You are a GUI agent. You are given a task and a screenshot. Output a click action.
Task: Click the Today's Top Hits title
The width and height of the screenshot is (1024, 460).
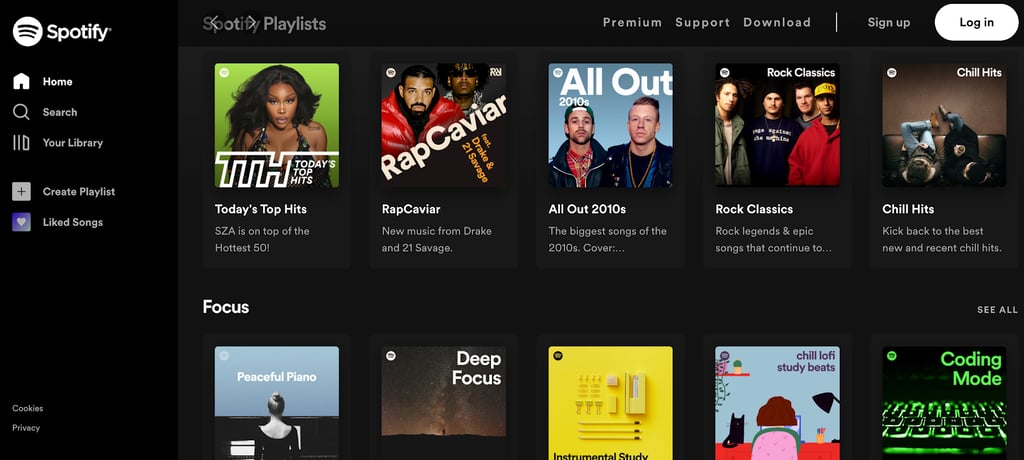[261, 209]
